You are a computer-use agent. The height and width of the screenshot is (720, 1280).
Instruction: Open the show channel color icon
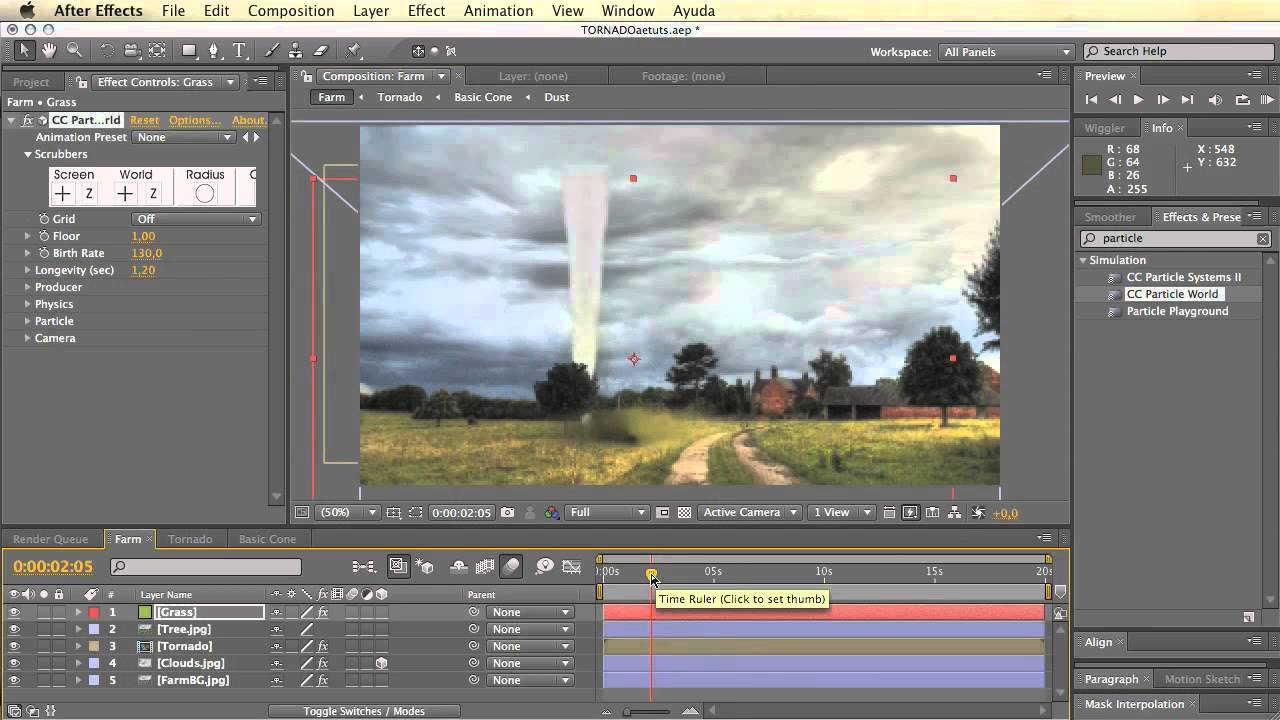(551, 512)
